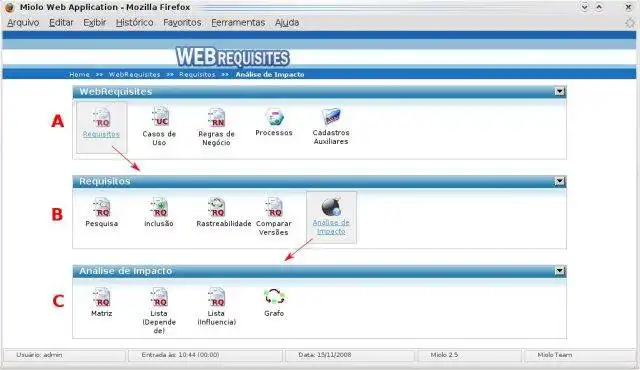The width and height of the screenshot is (640, 370).
Task: Click 'Miolo Team' in status bar
Action: point(555,355)
